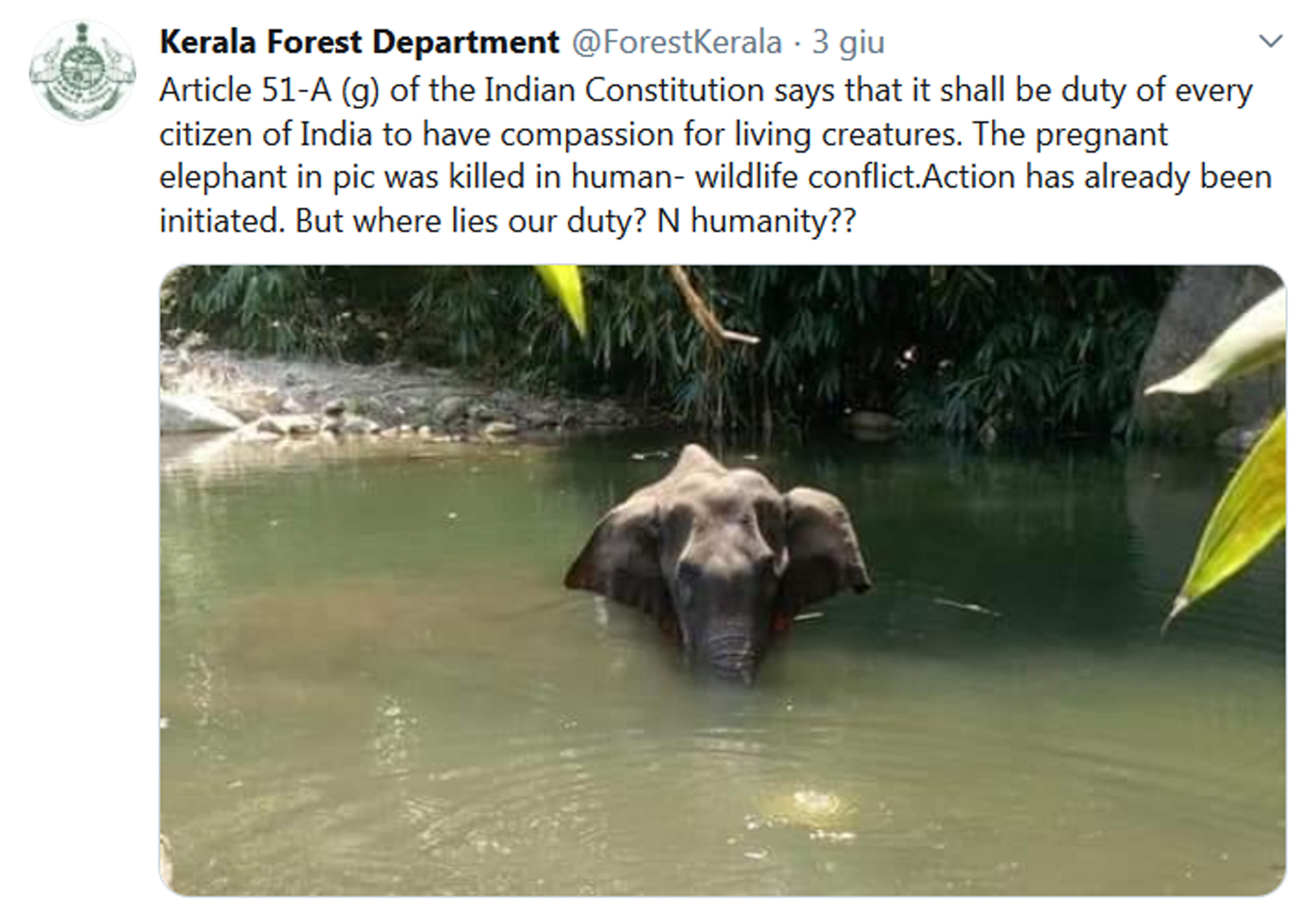Click the word "pregnant" in the tweet
The height and width of the screenshot is (921, 1316).
(1101, 134)
